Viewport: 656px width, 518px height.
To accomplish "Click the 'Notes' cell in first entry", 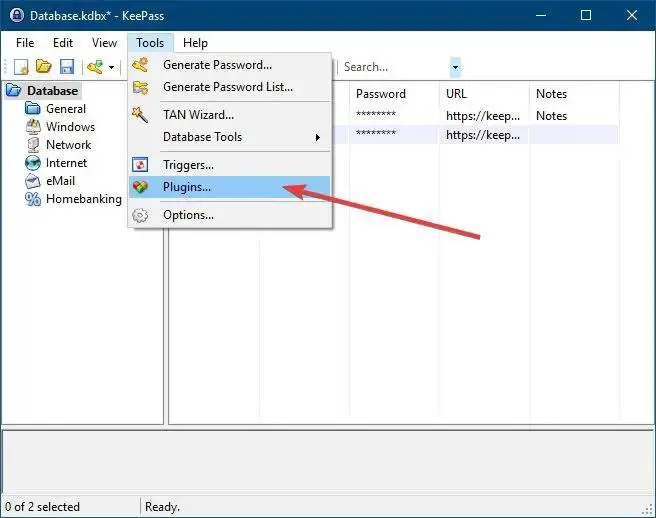I will pos(551,116).
